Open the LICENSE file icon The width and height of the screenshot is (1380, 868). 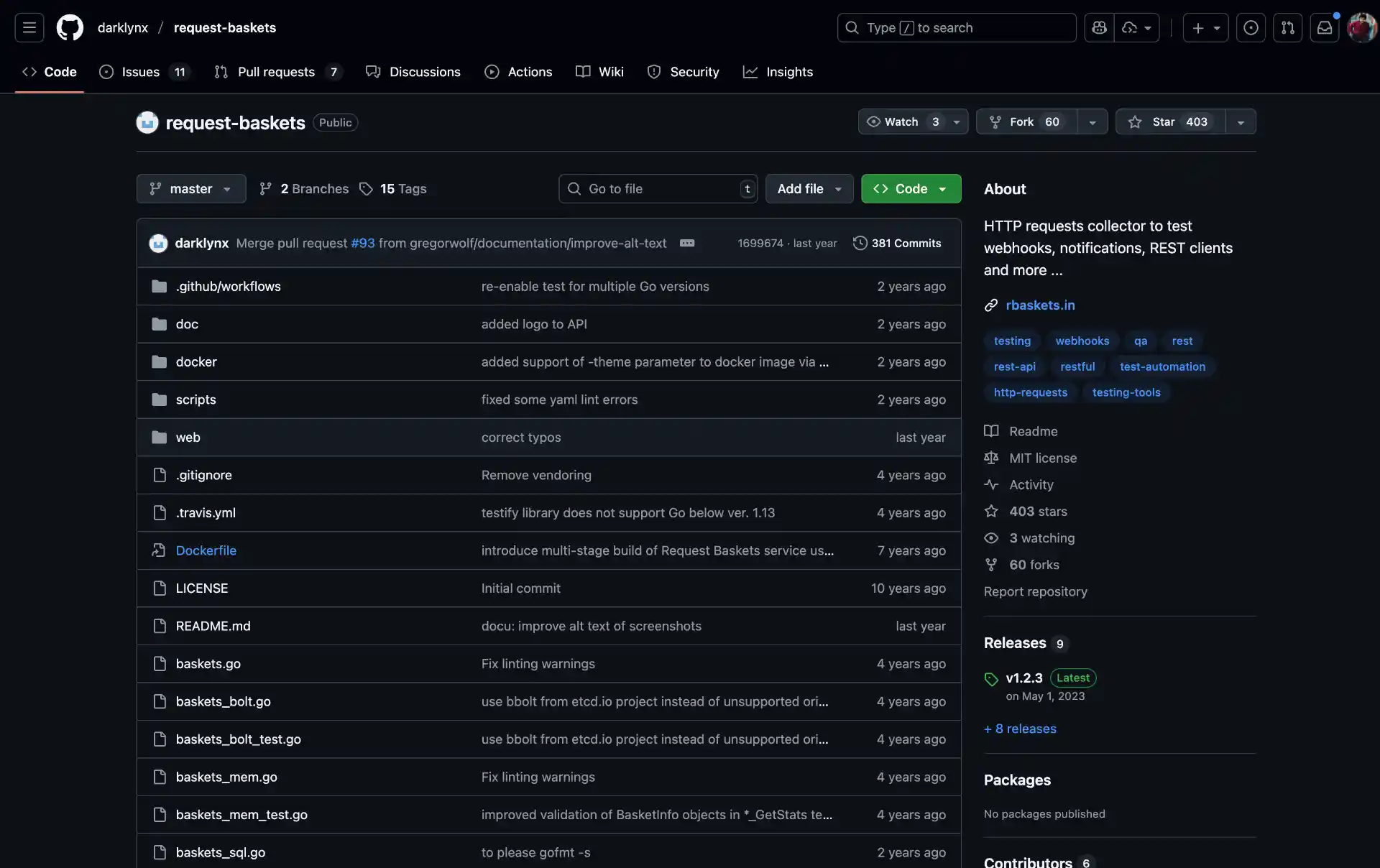[x=160, y=588]
